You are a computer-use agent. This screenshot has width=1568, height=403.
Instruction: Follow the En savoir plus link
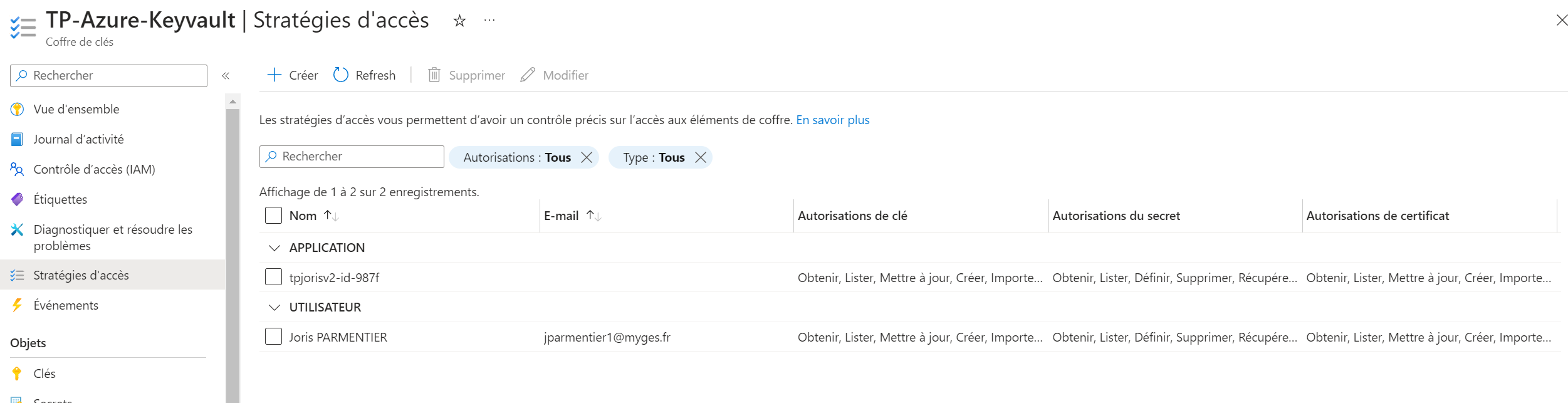point(832,120)
